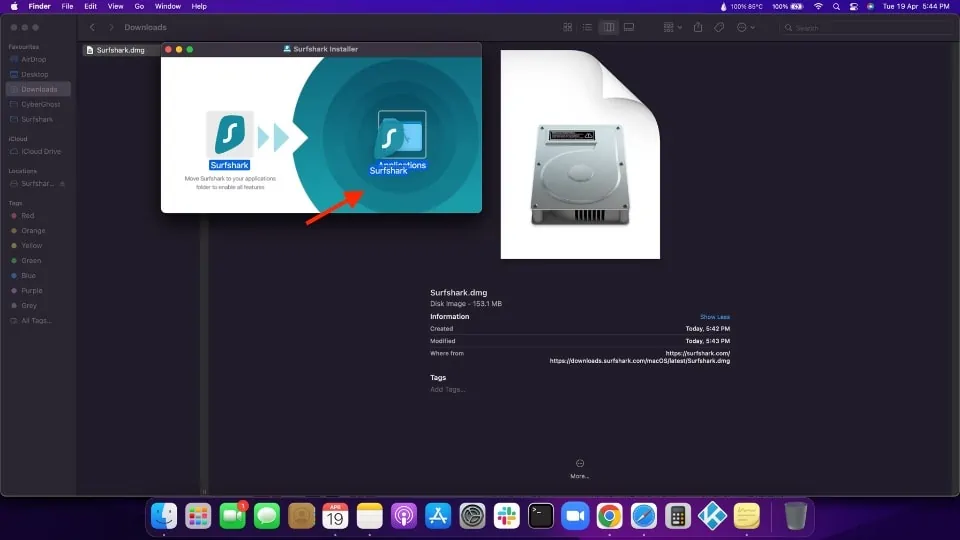Open Launchpad from the Dock
This screenshot has width=960, height=540.
point(198,516)
